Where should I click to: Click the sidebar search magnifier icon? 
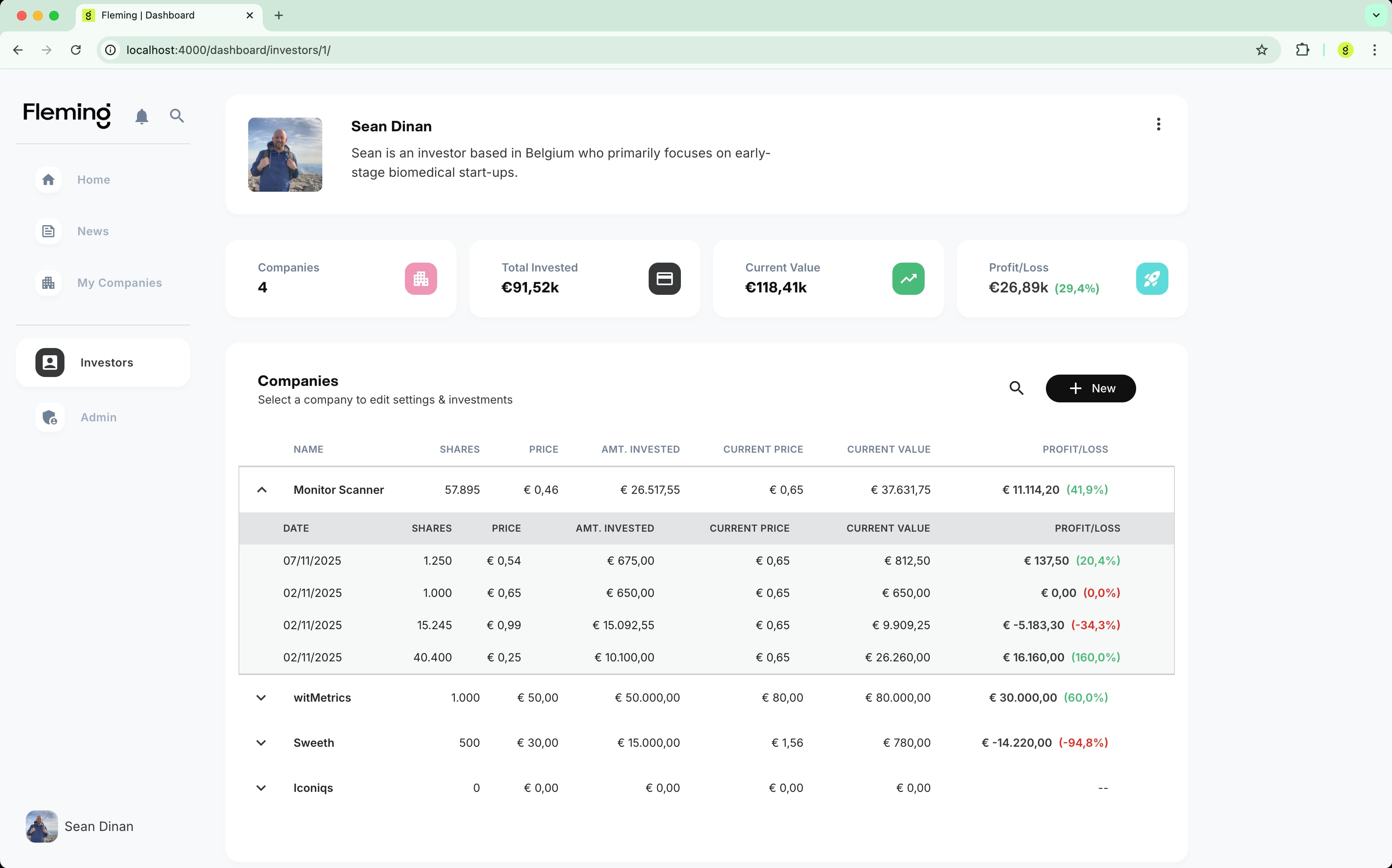pos(177,116)
